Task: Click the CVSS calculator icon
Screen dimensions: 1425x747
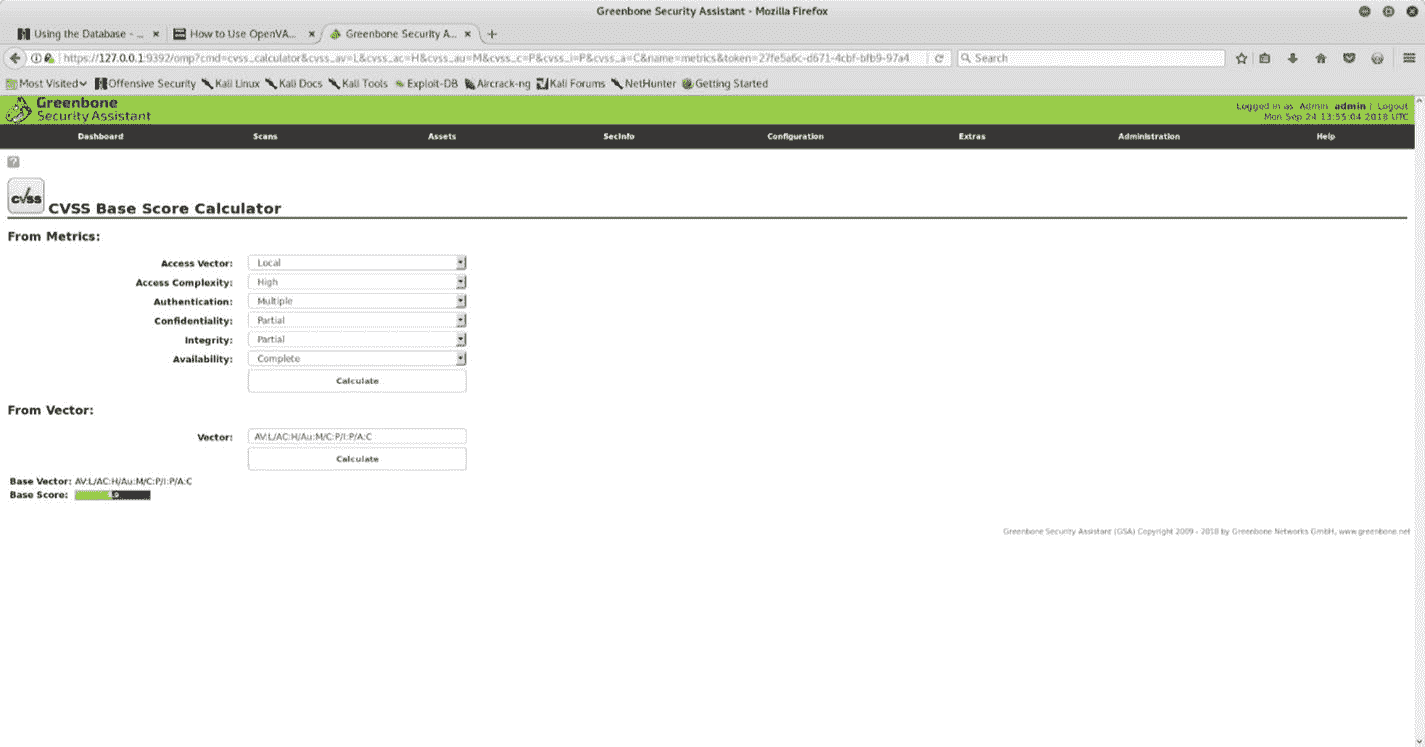Action: (26, 196)
